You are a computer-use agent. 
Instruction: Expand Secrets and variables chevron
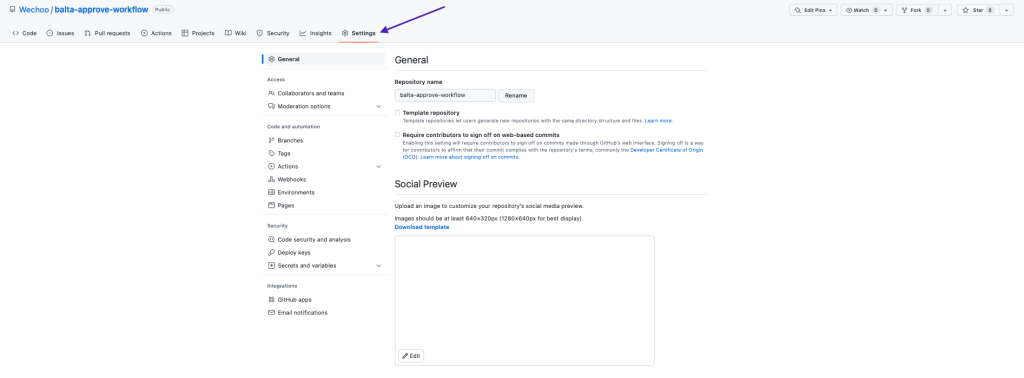point(378,266)
